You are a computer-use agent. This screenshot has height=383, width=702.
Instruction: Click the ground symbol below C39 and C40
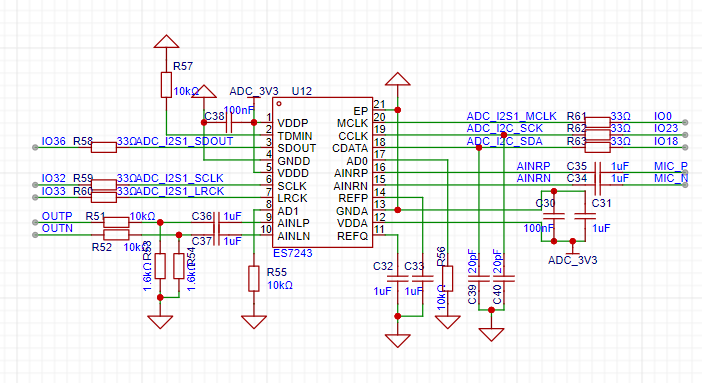coord(491,335)
